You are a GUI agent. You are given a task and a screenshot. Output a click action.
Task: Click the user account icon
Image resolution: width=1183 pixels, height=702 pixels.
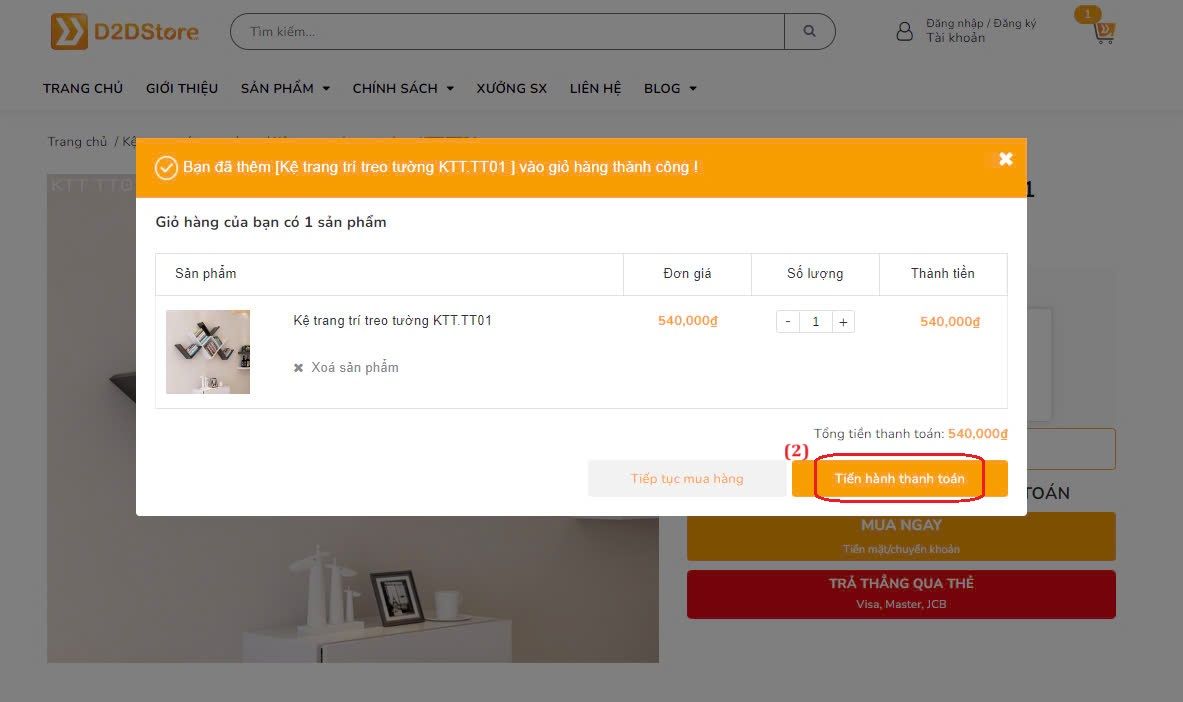[x=904, y=31]
